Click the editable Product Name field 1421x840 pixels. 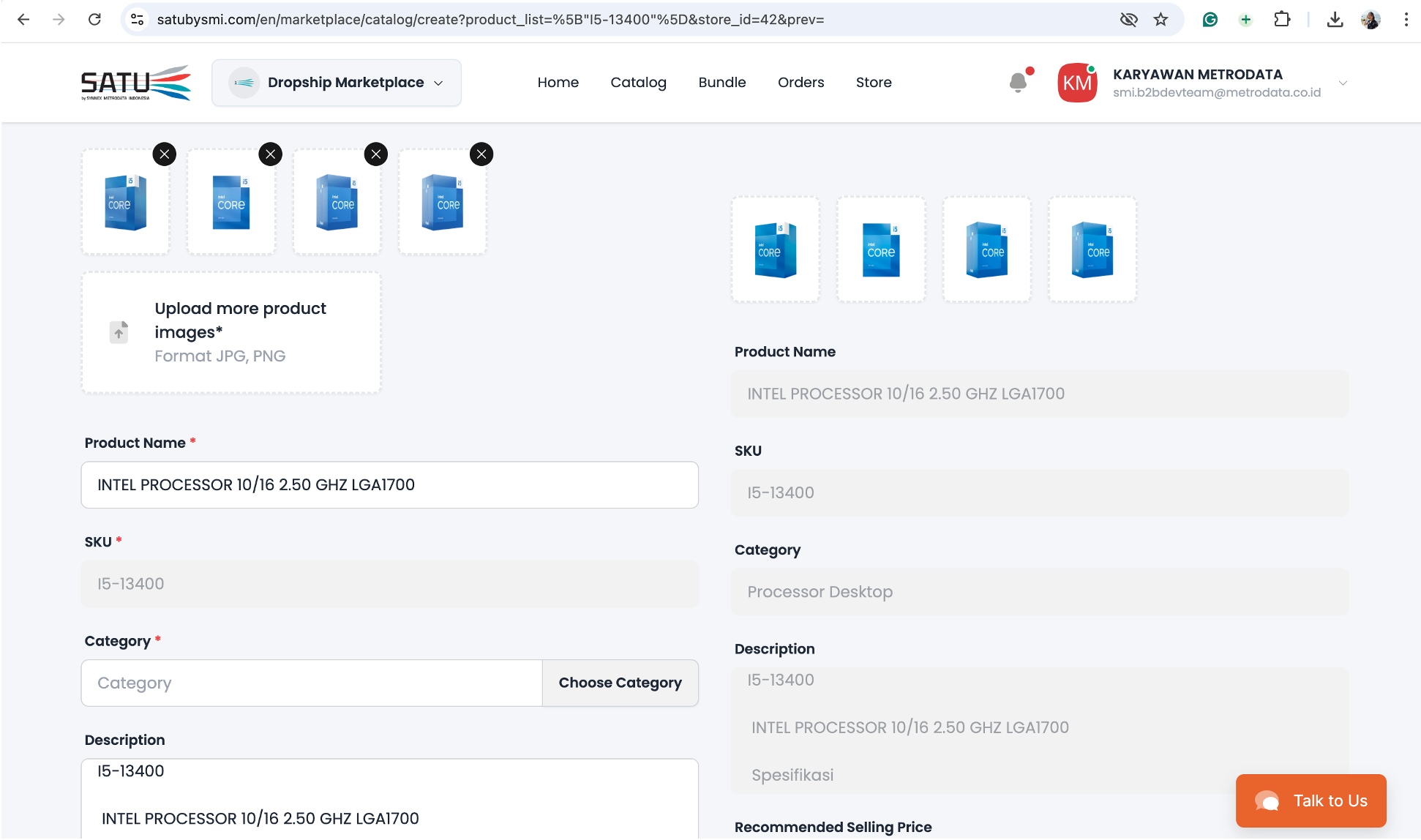pos(389,485)
